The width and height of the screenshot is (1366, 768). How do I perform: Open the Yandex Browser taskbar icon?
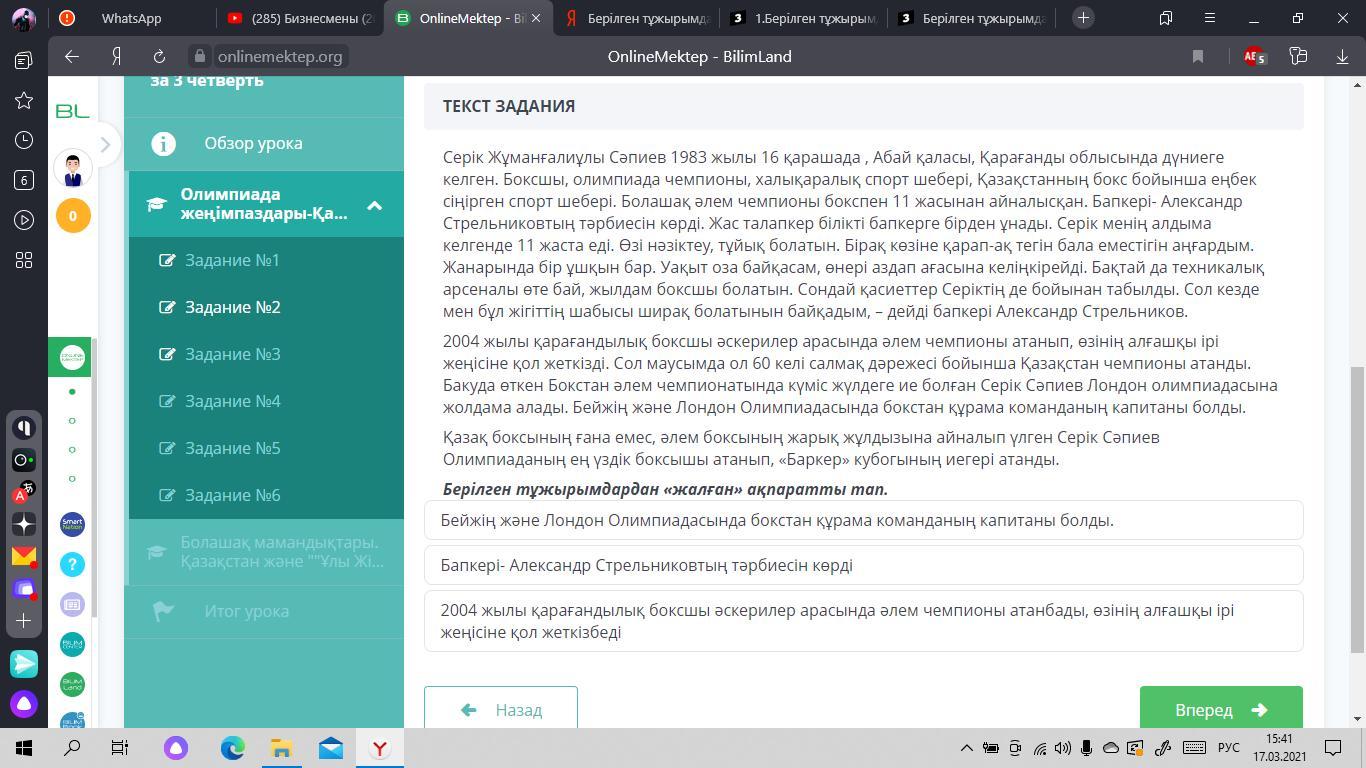click(x=380, y=748)
